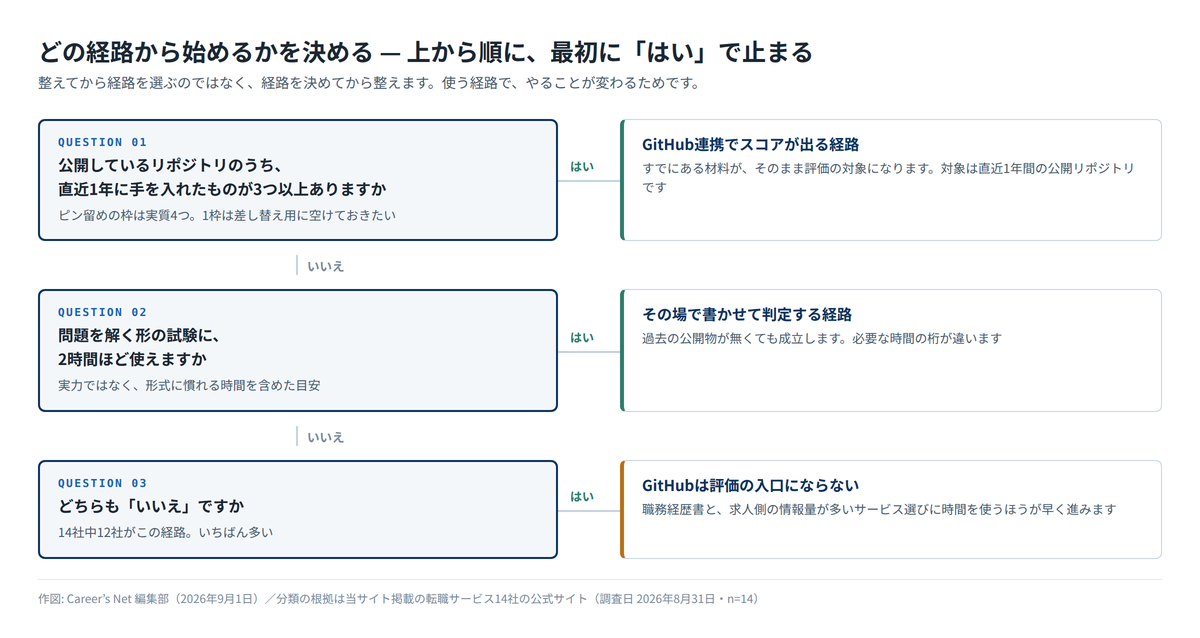The height and width of the screenshot is (638, 1200).
Task: Select question text どちらも「いいえ」ですか
Action: point(151,506)
